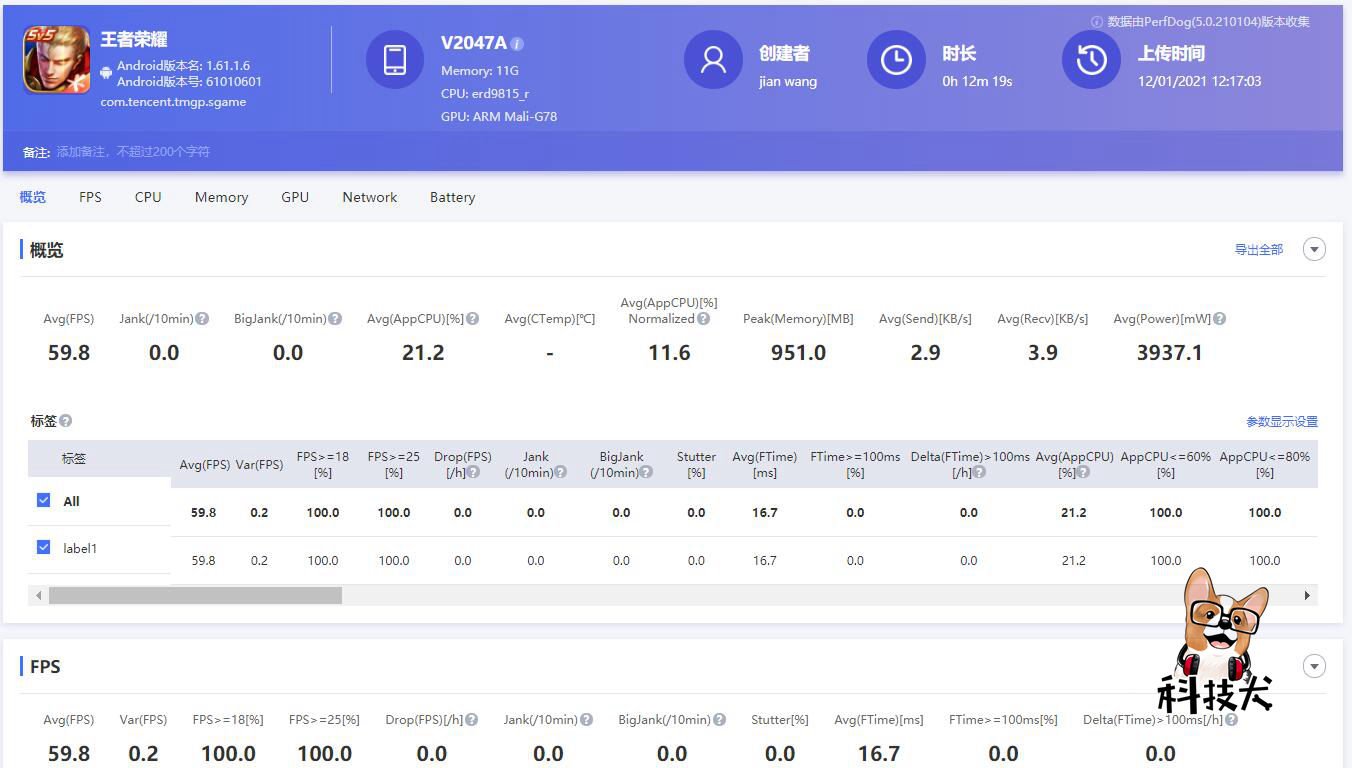This screenshot has height=768, width=1352.
Task: Click the 时长 clock icon
Action: [896, 60]
